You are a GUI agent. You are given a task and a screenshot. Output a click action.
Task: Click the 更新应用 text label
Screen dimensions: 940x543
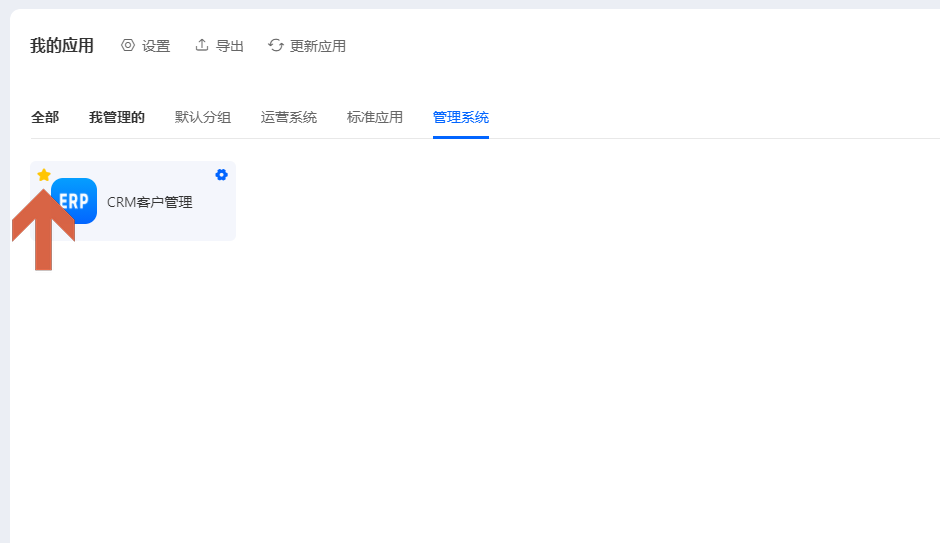click(318, 46)
